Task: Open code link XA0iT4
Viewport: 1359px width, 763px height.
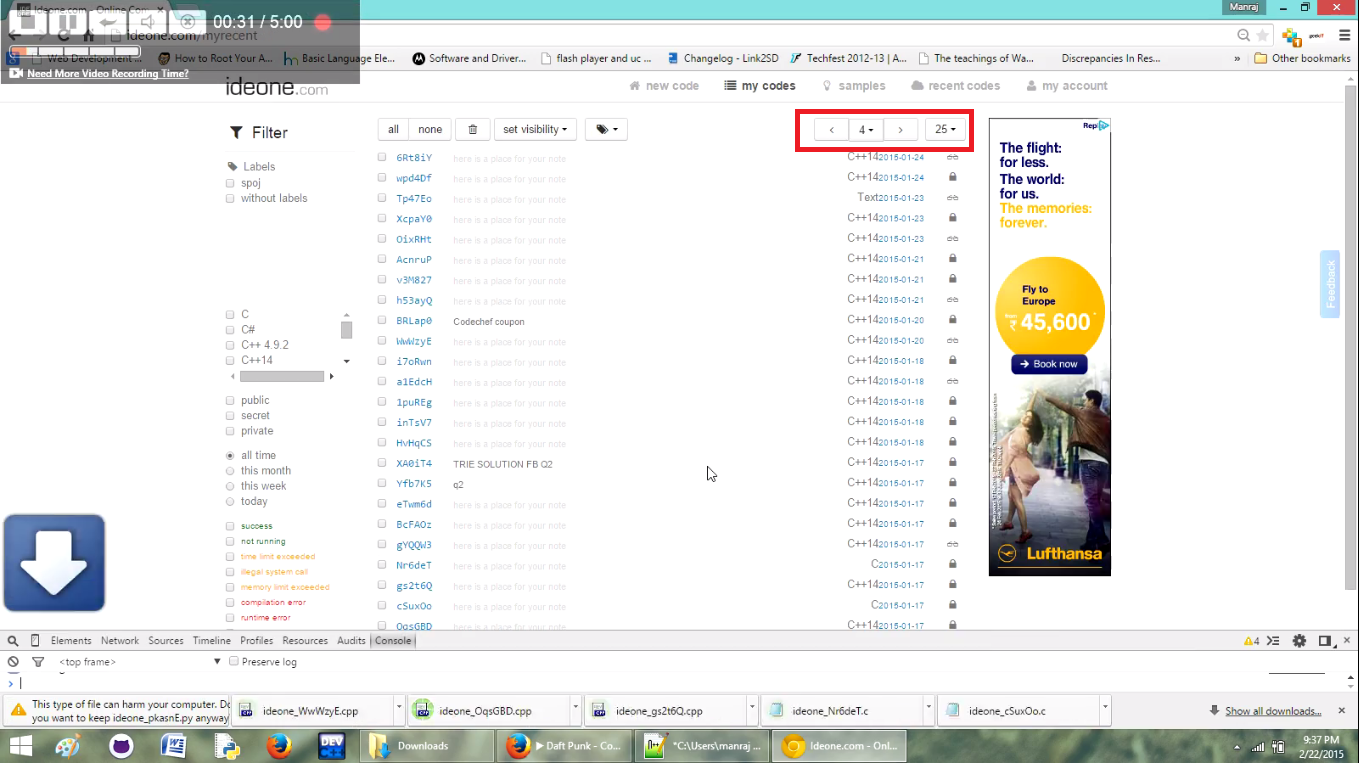Action: [x=414, y=463]
